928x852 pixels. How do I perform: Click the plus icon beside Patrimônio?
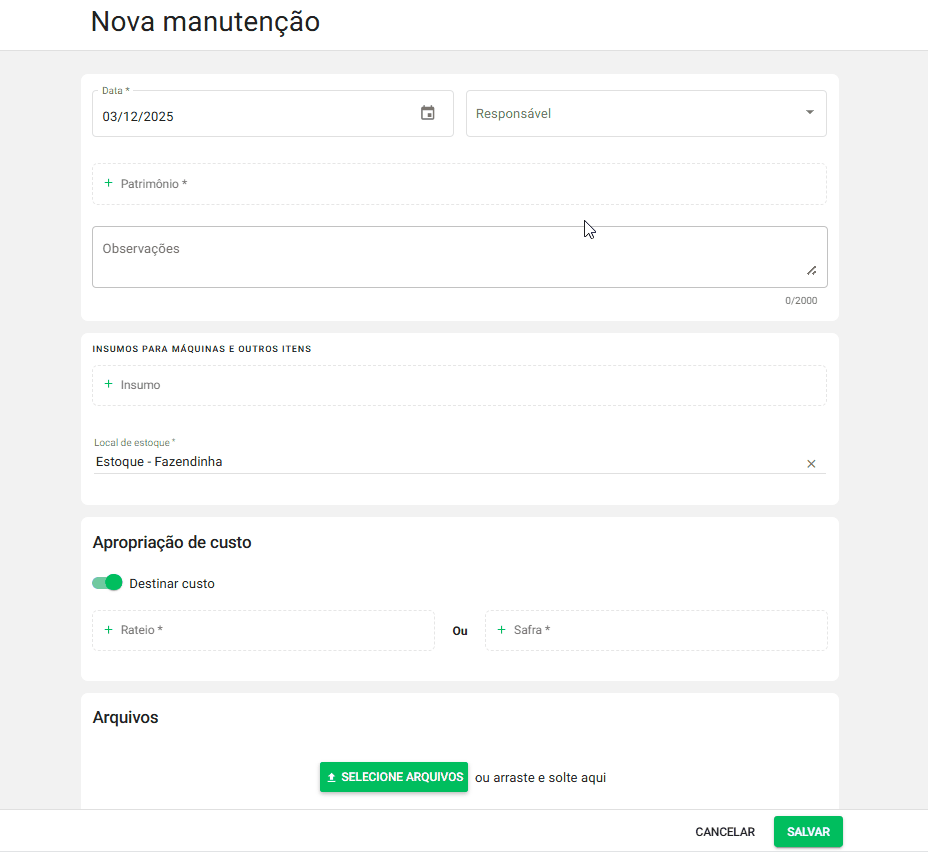coord(108,184)
